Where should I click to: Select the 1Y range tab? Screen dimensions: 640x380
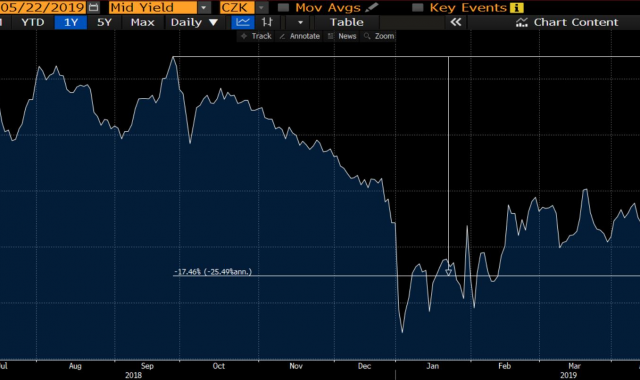[71, 22]
